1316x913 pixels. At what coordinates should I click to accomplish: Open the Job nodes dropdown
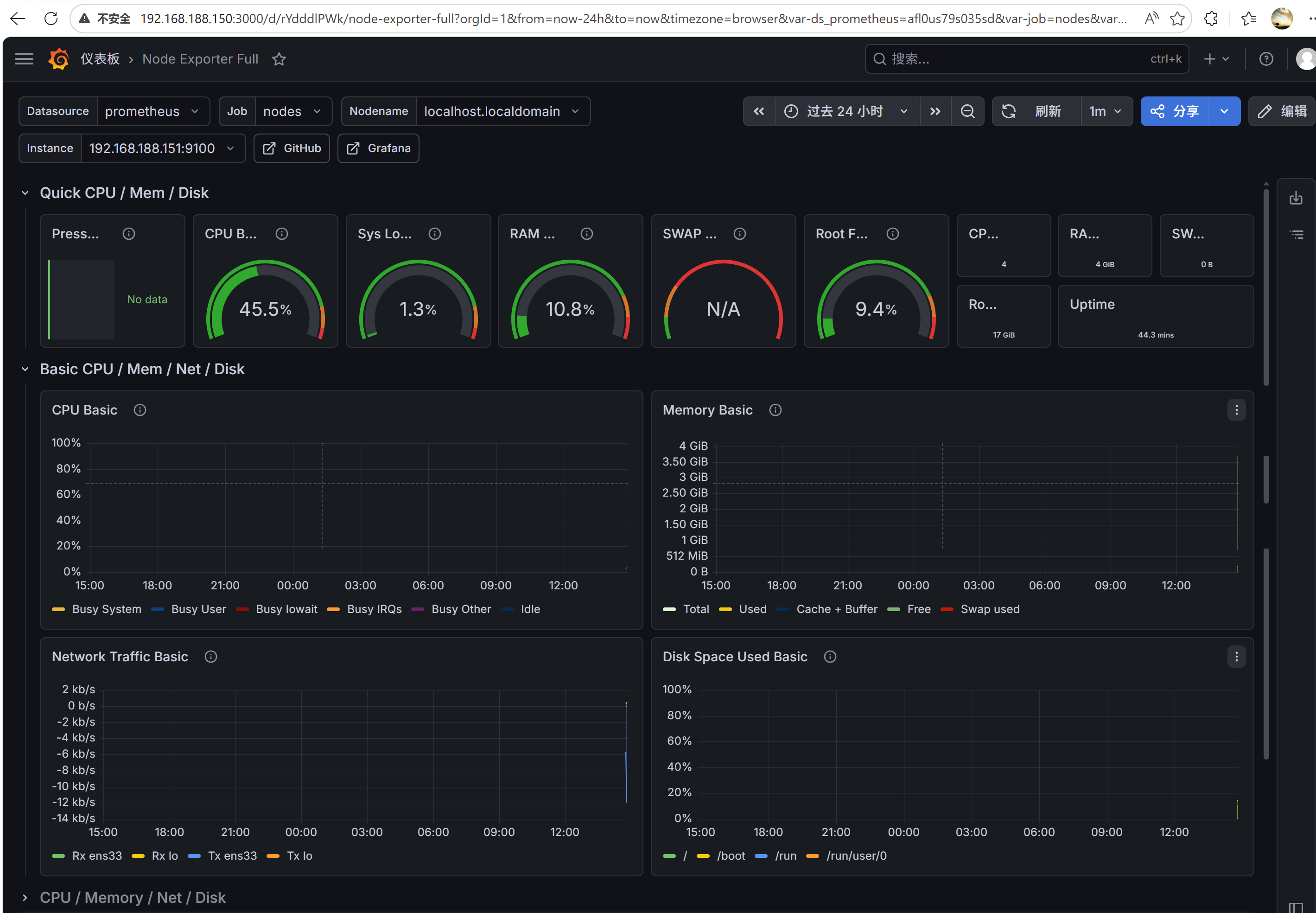[293, 111]
